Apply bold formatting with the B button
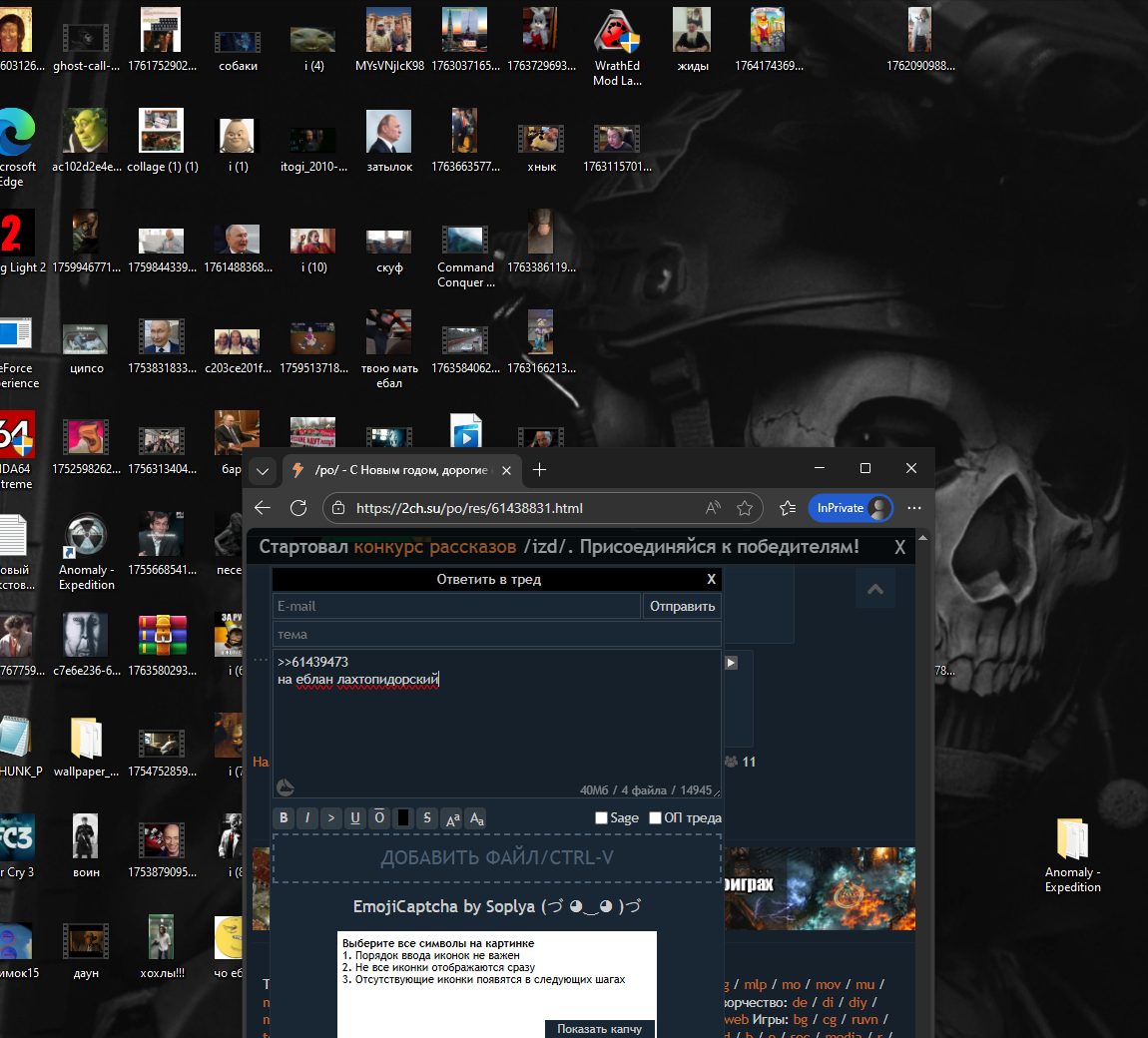The height and width of the screenshot is (1038, 1148). [x=284, y=817]
